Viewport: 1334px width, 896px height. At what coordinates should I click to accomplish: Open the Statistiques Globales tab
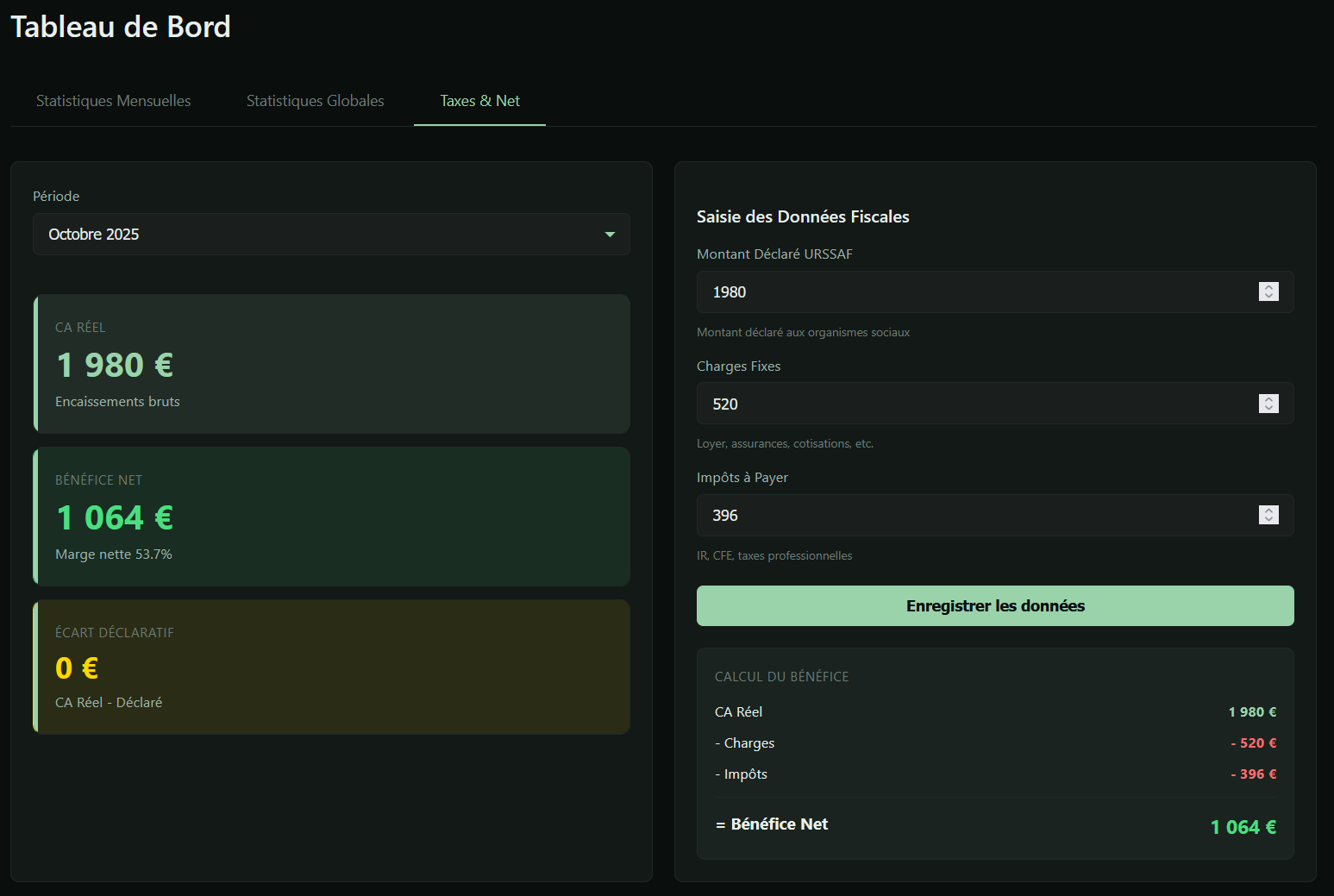pyautogui.click(x=315, y=101)
